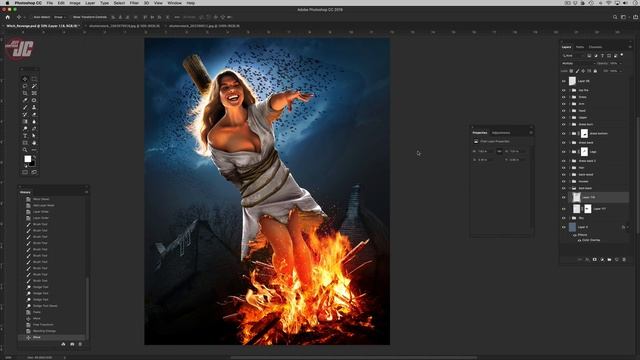Toggle Quick Mask mode in toolbar
The image size is (640, 360).
[x=25, y=172]
